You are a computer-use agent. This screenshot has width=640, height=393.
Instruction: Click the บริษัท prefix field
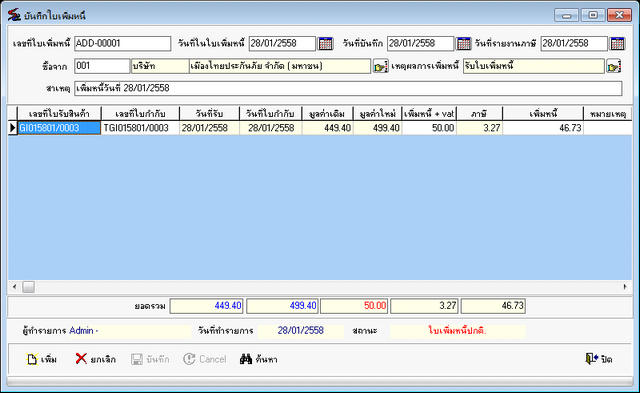160,66
